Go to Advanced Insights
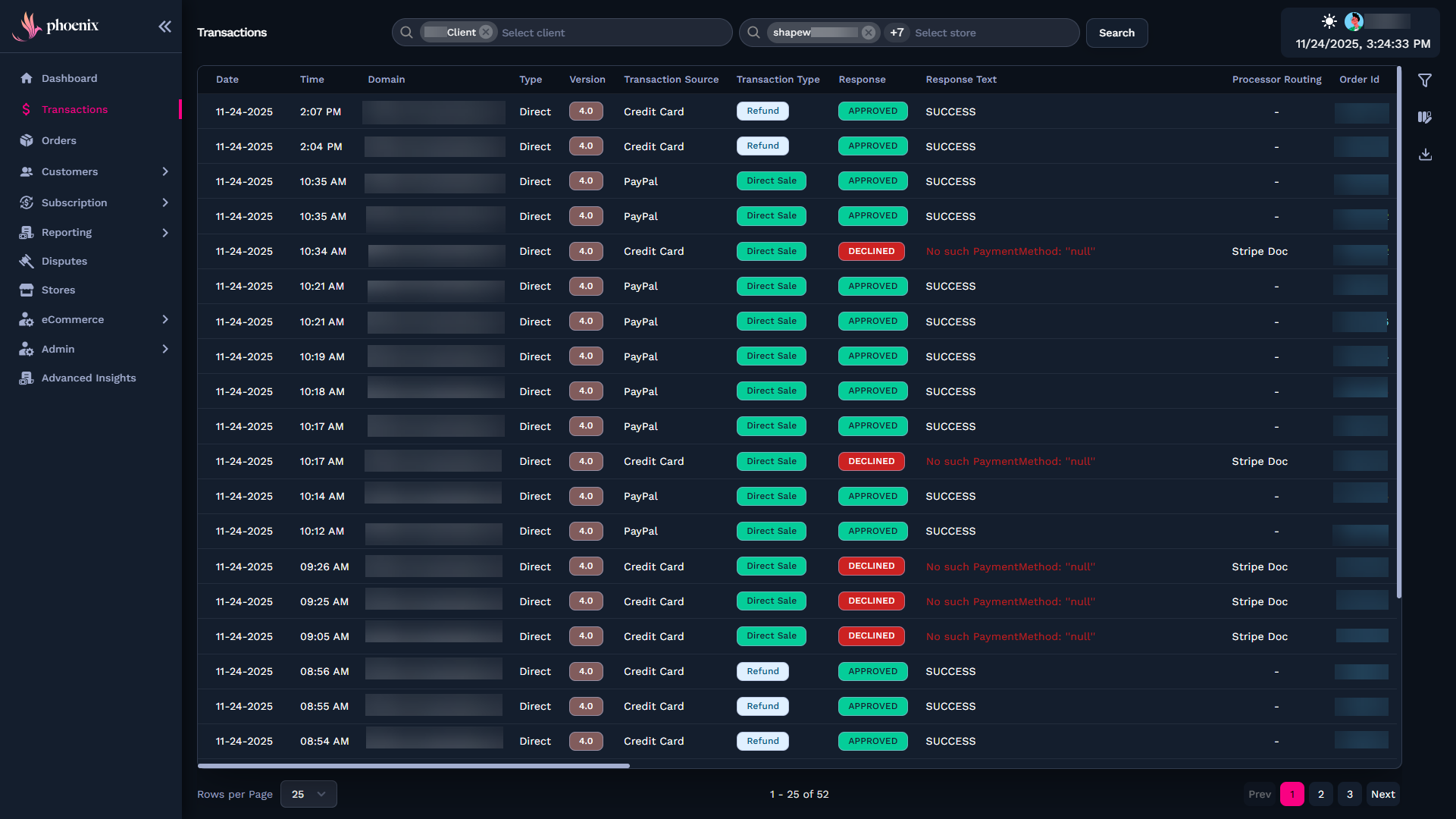 89,378
